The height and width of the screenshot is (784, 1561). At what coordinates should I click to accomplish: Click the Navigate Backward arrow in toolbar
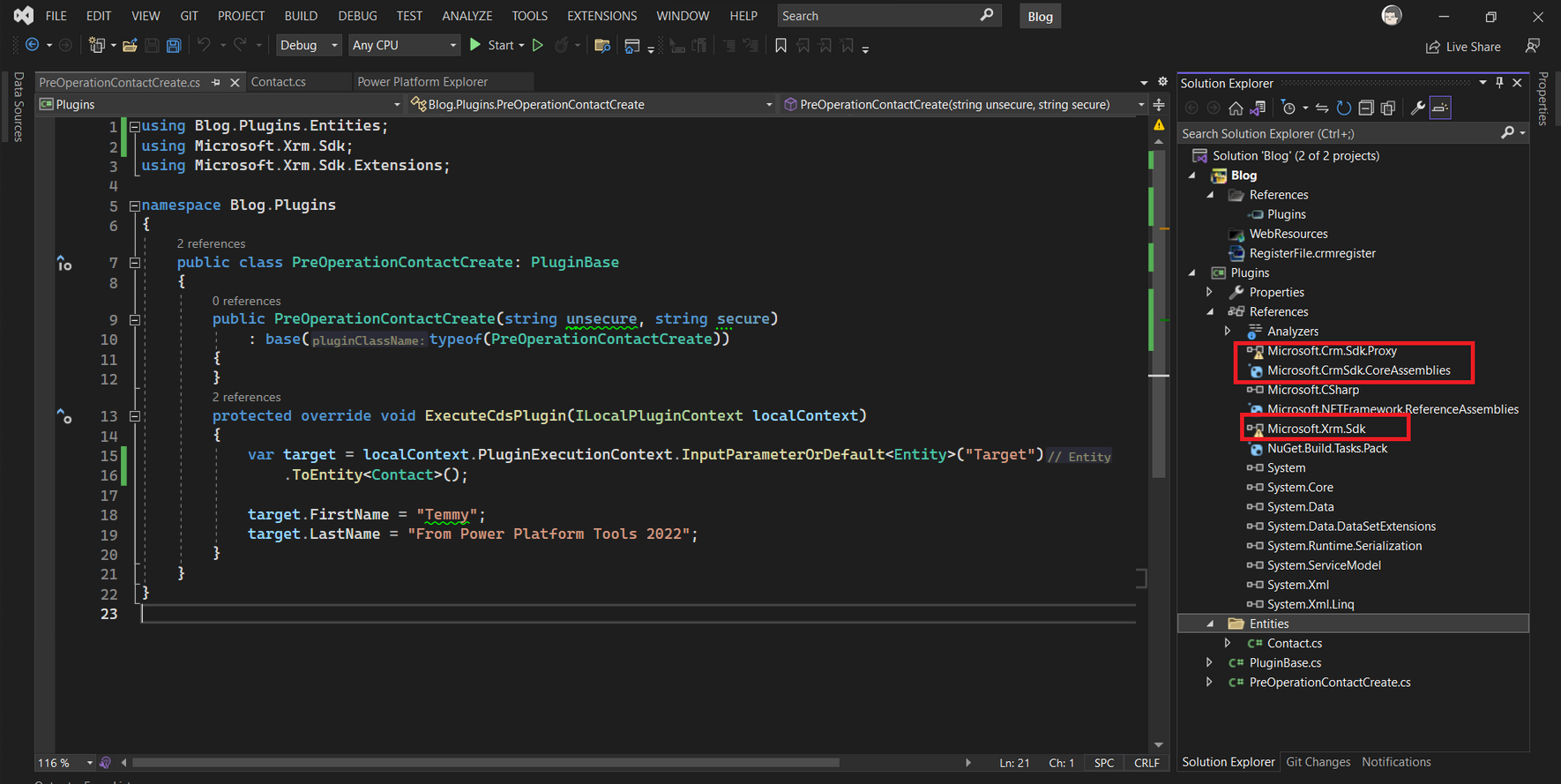[32, 45]
